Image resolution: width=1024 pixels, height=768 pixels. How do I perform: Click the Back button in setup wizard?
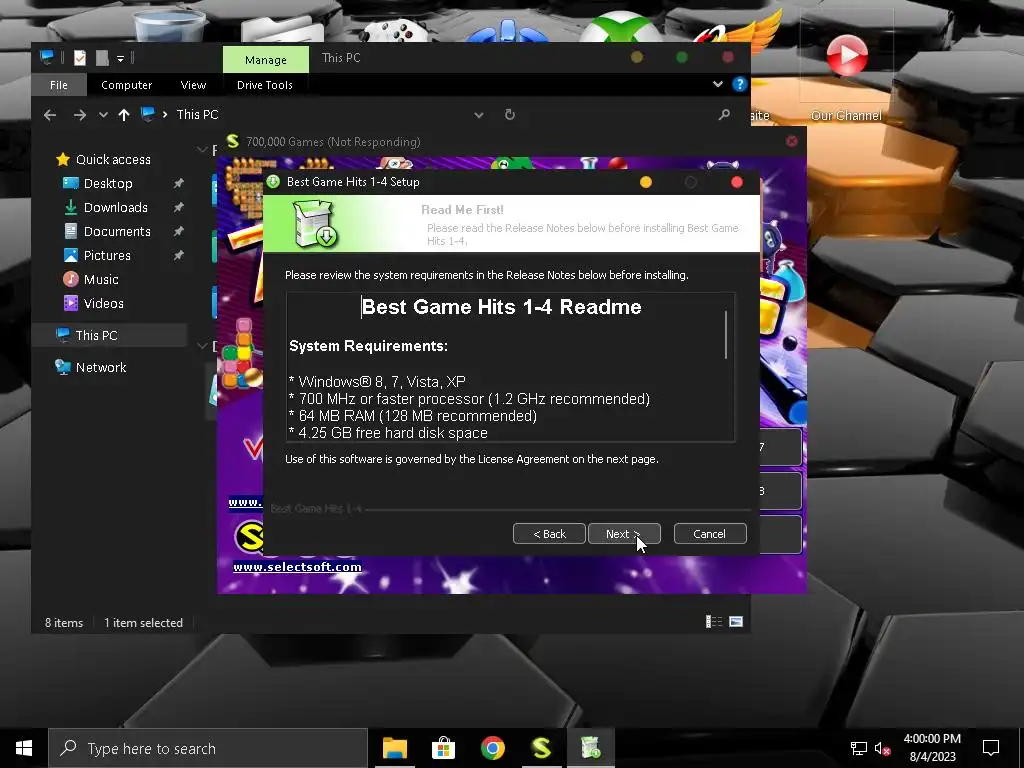pos(549,534)
